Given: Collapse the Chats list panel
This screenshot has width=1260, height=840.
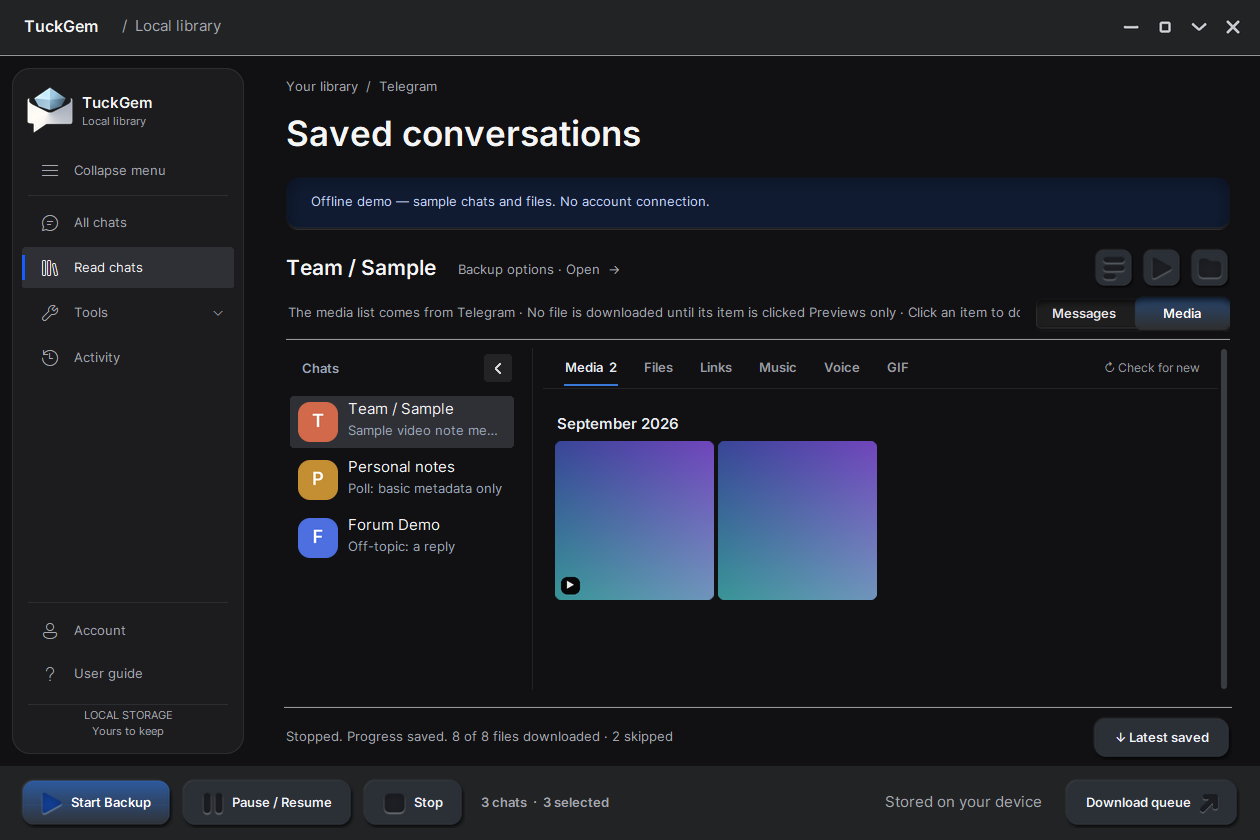Looking at the screenshot, I should click(498, 368).
